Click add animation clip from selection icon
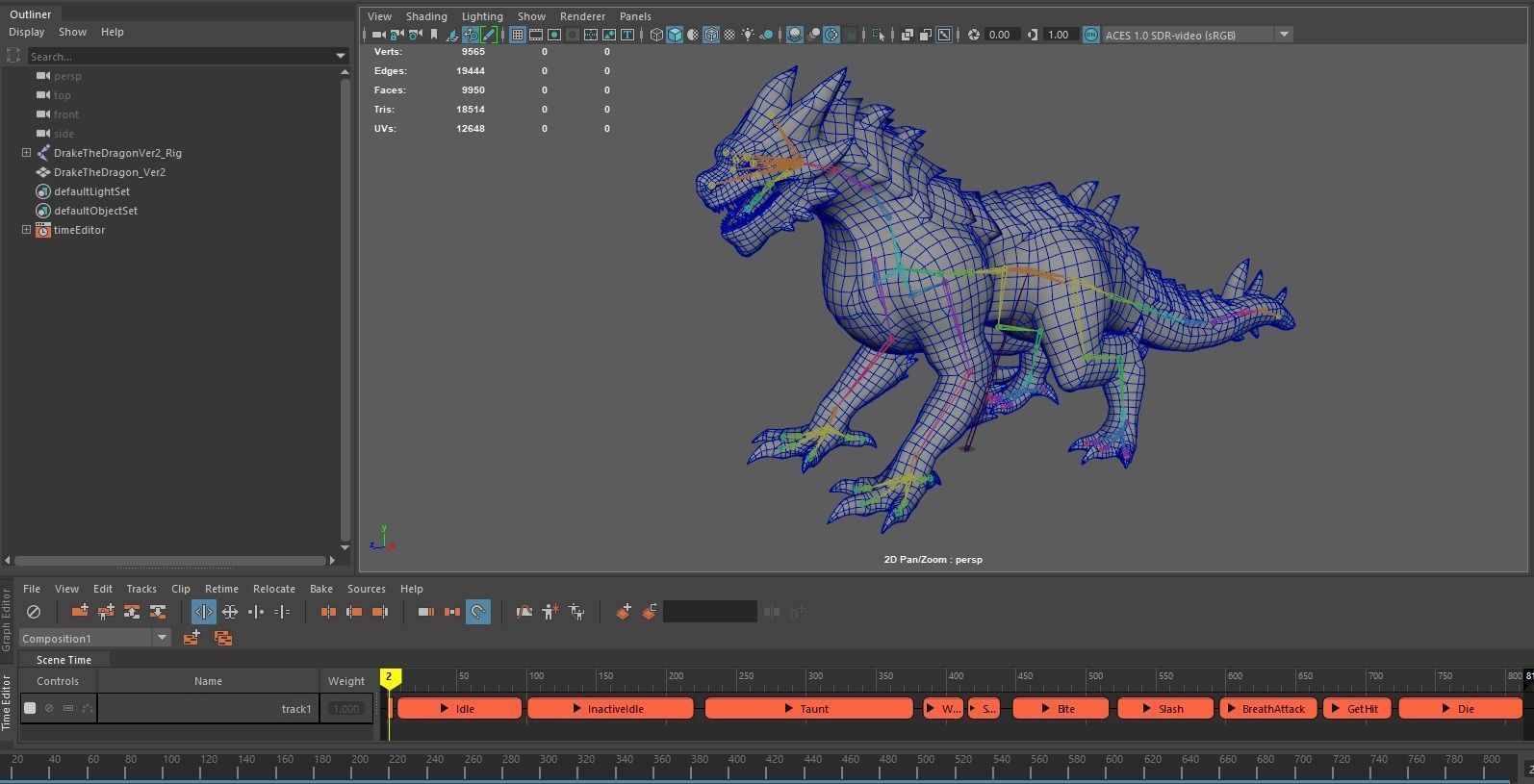Screen dimensions: 1534x784 pyautogui.click(x=80, y=611)
